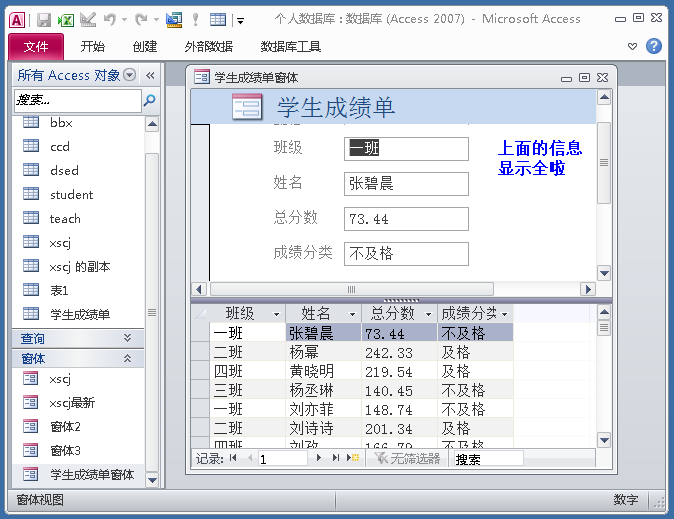Image resolution: width=674 pixels, height=519 pixels.
Task: Click the name cell 刘亦菲
Action: [x=324, y=409]
